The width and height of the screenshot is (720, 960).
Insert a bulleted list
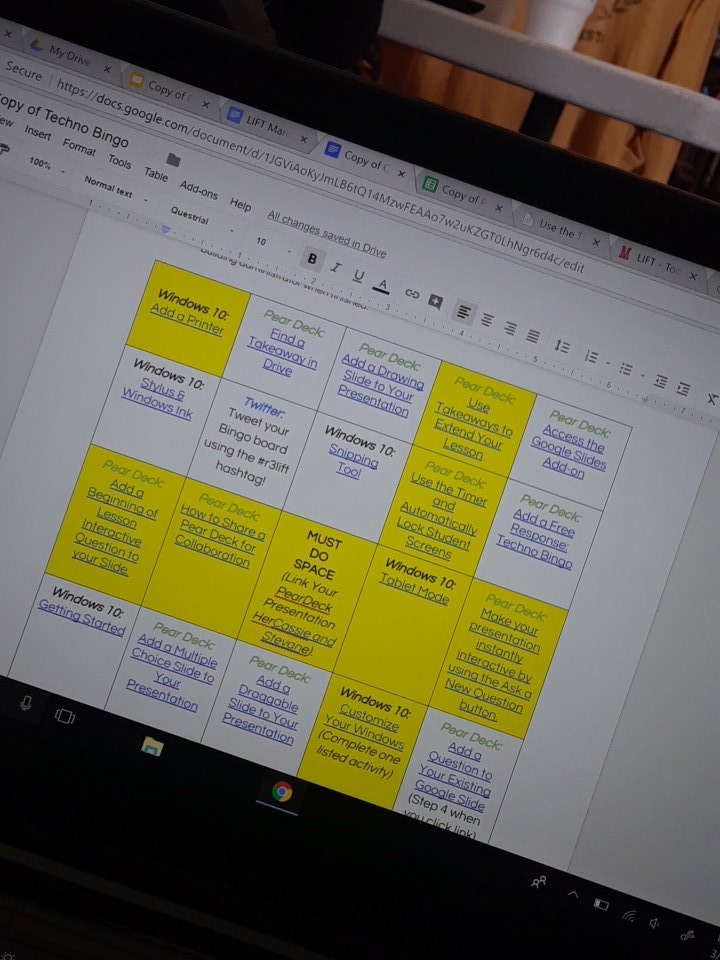(x=625, y=369)
